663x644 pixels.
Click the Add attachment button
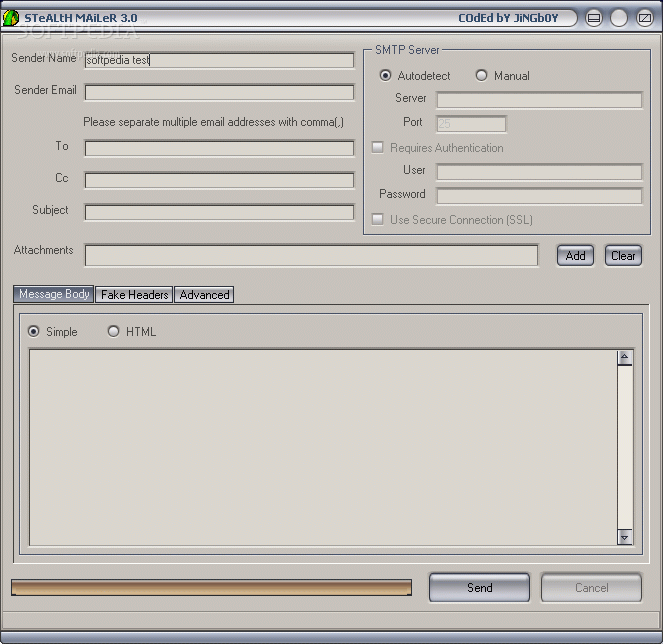pyautogui.click(x=575, y=256)
